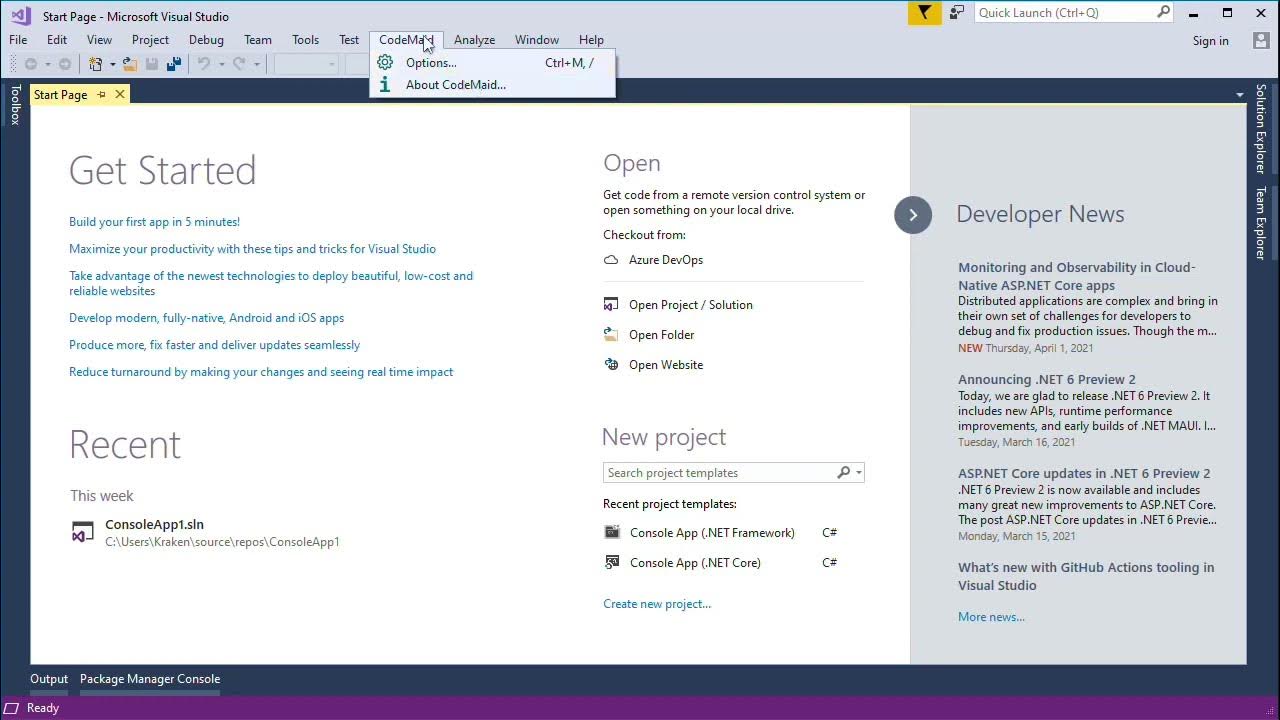Expand the Solution Explorer side tab
The height and width of the screenshot is (720, 1280).
[1261, 129]
